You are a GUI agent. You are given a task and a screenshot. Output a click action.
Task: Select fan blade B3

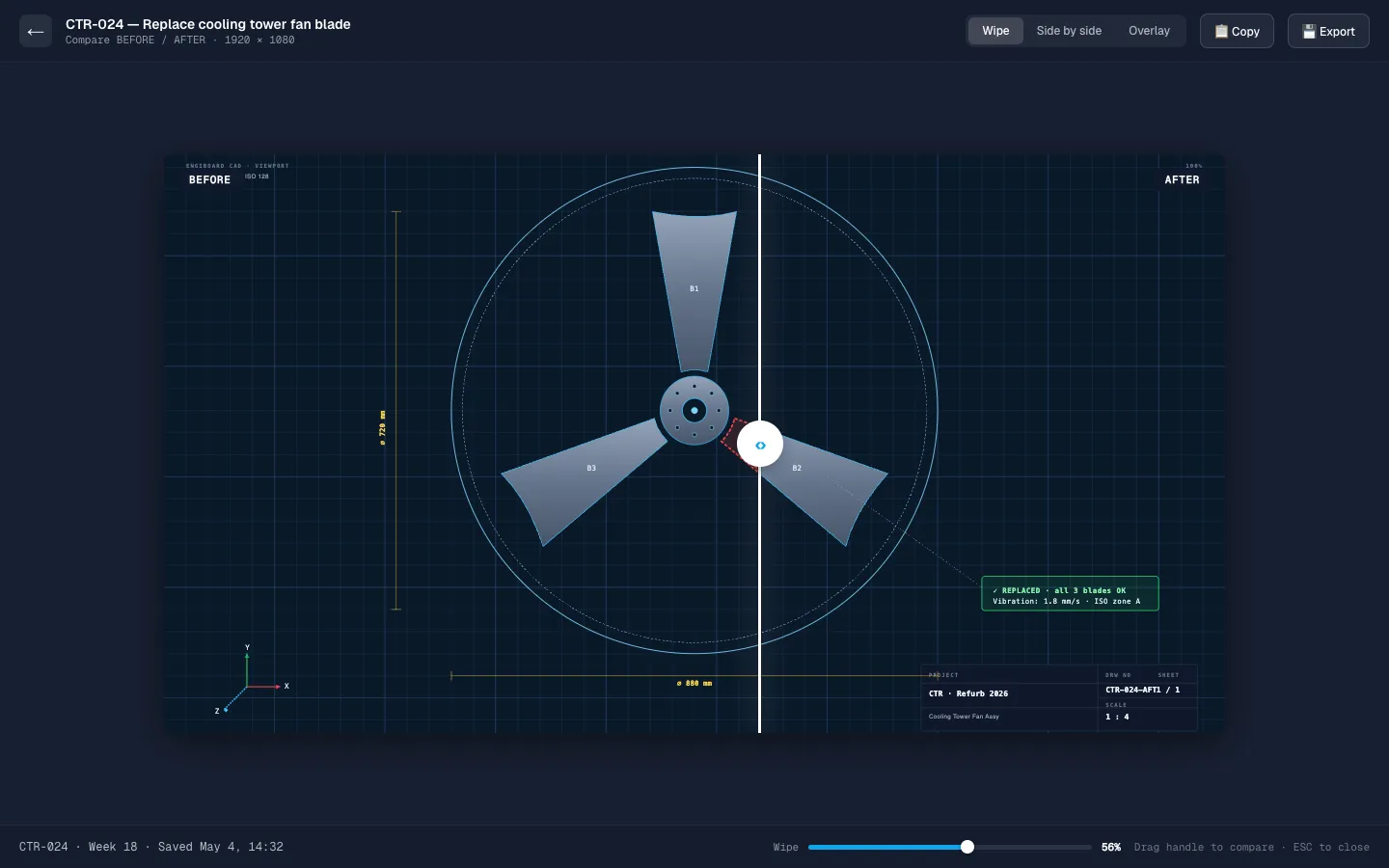586,479
